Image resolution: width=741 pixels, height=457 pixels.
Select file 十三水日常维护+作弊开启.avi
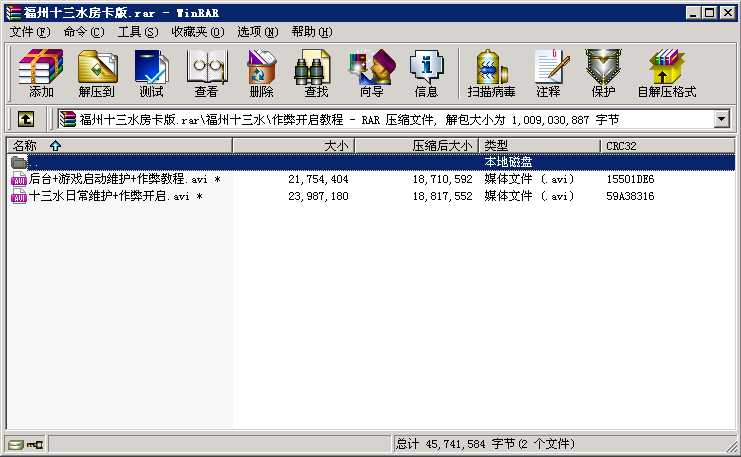(x=116, y=196)
